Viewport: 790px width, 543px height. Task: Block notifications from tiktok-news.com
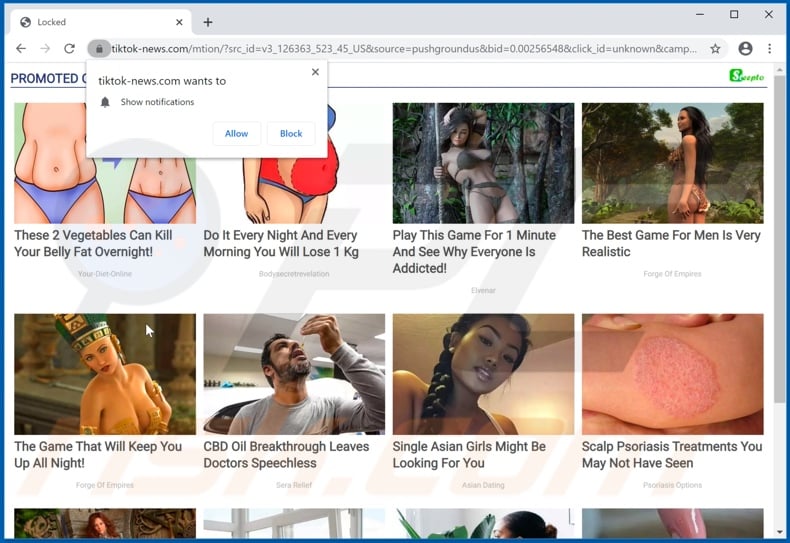[291, 133]
